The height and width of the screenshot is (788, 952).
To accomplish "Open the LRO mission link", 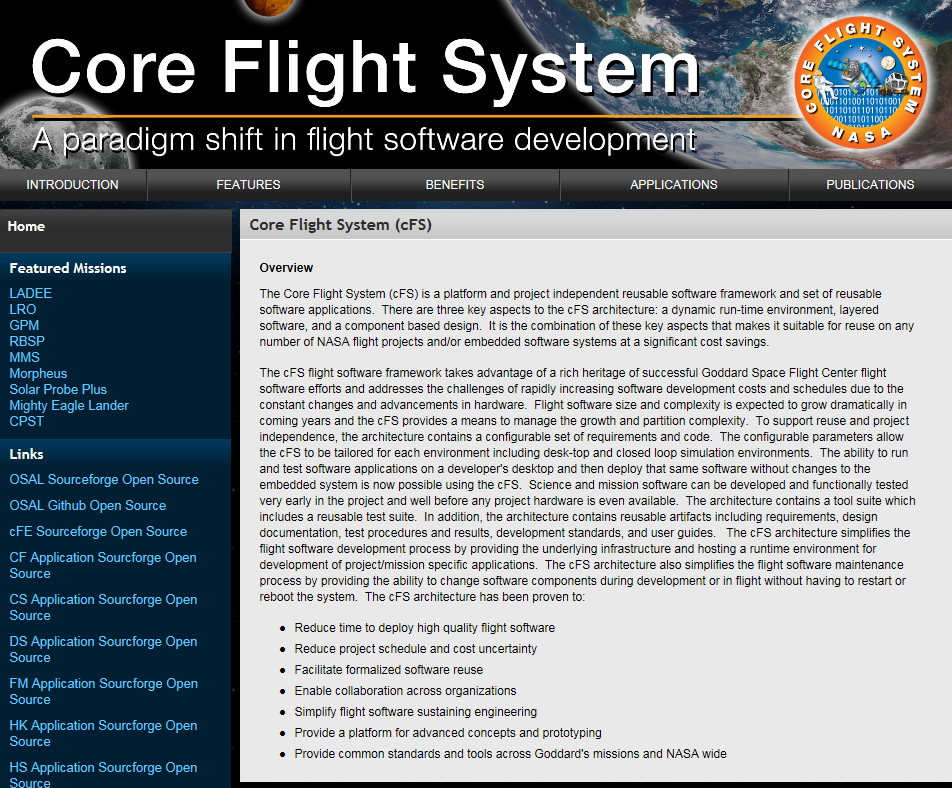I will (22, 309).
